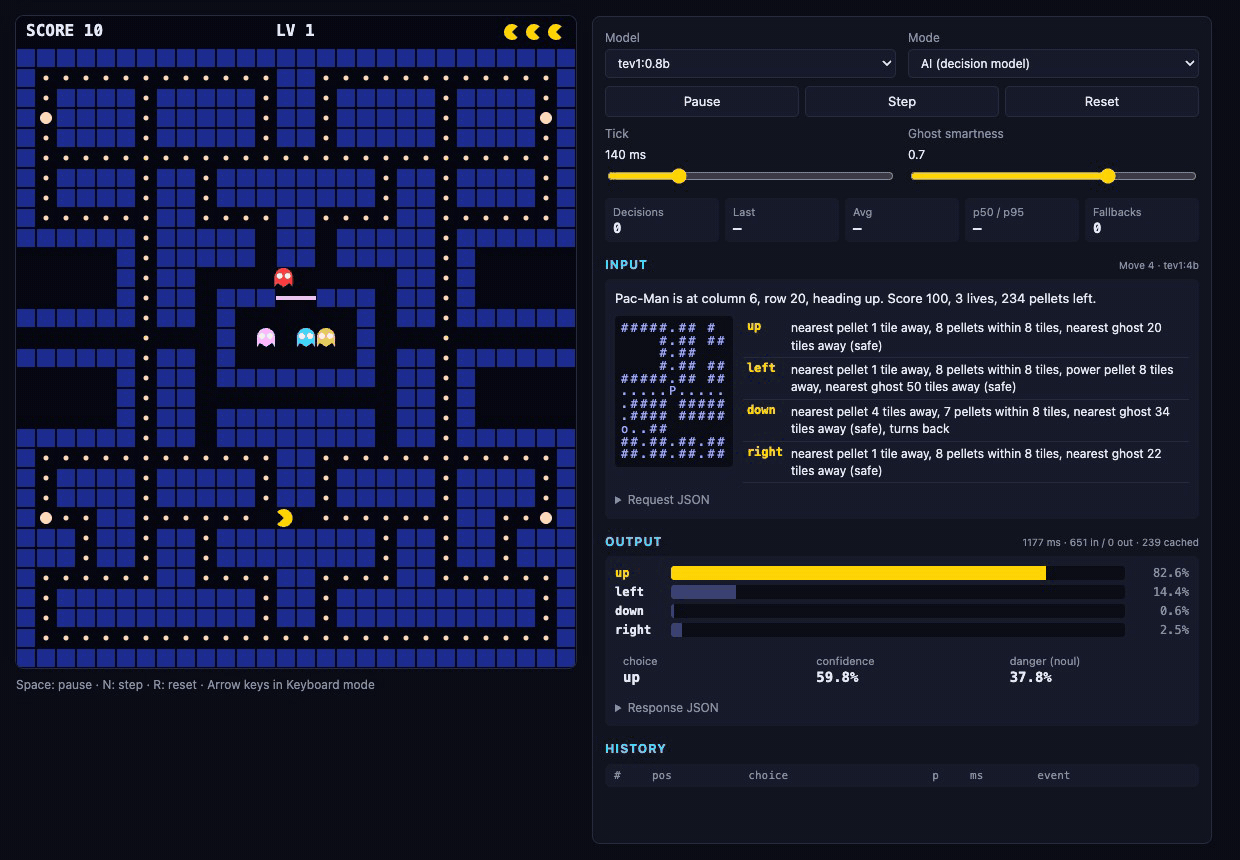Click the 82.6% probability value
Viewport: 1240px width, 860px height.
[x=1171, y=573]
